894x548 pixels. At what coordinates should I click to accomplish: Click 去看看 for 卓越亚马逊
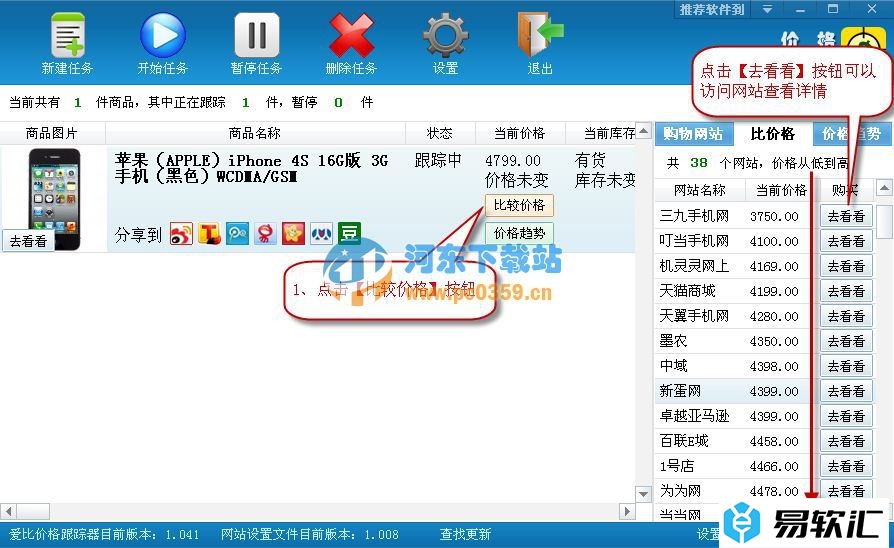pyautogui.click(x=846, y=416)
